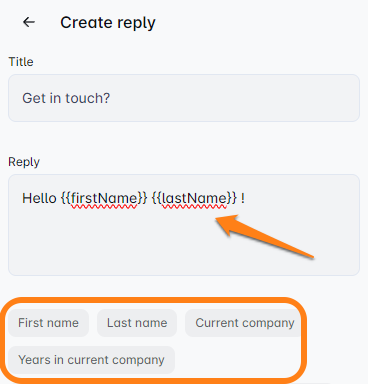
Task: Click the {{firstName}} placeholder in the reply
Action: pyautogui.click(x=104, y=198)
